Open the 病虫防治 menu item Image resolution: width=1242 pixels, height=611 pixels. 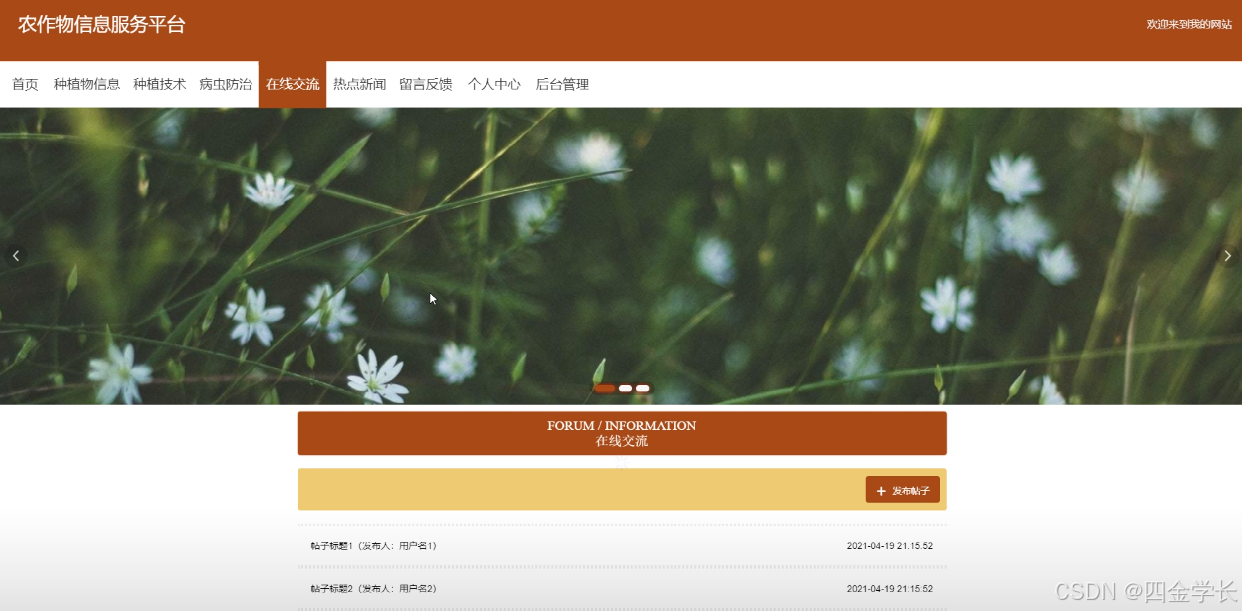(226, 84)
